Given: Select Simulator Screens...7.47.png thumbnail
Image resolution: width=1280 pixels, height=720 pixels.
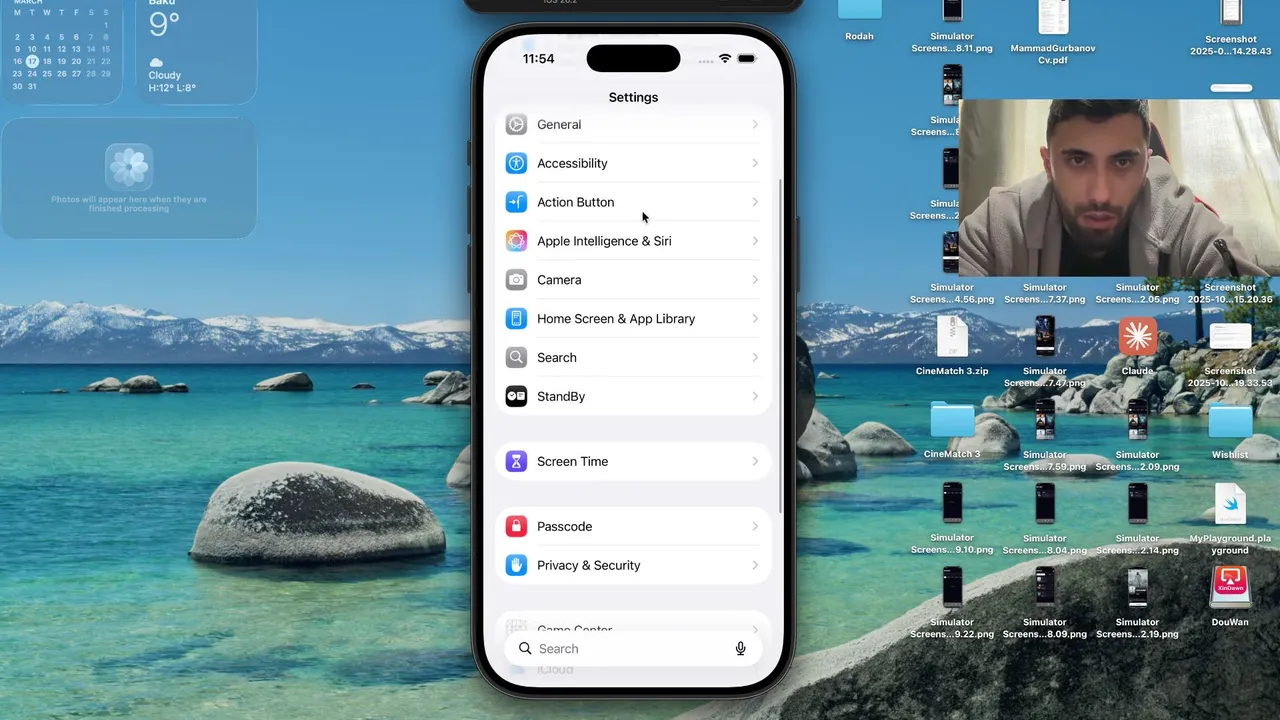Looking at the screenshot, I should (x=1045, y=337).
